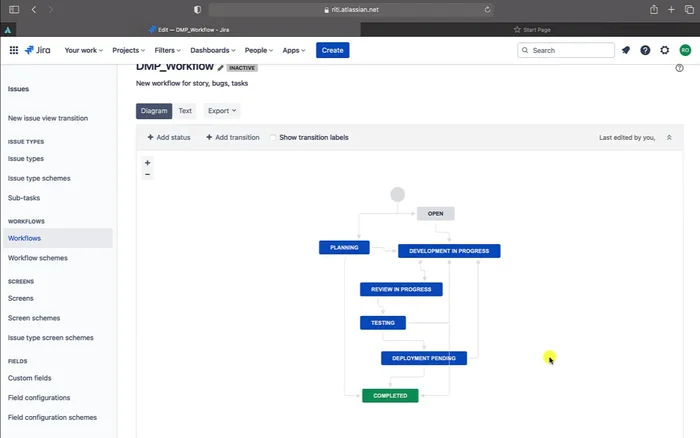Click the privacy shield icon
The height and width of the screenshot is (438, 700).
[x=197, y=9]
